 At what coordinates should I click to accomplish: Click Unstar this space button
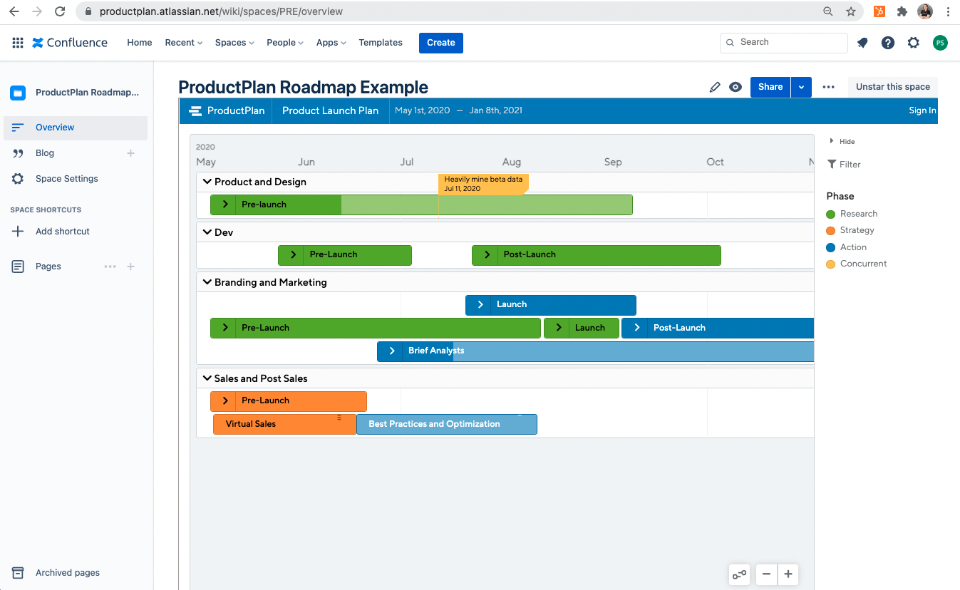pyautogui.click(x=893, y=87)
